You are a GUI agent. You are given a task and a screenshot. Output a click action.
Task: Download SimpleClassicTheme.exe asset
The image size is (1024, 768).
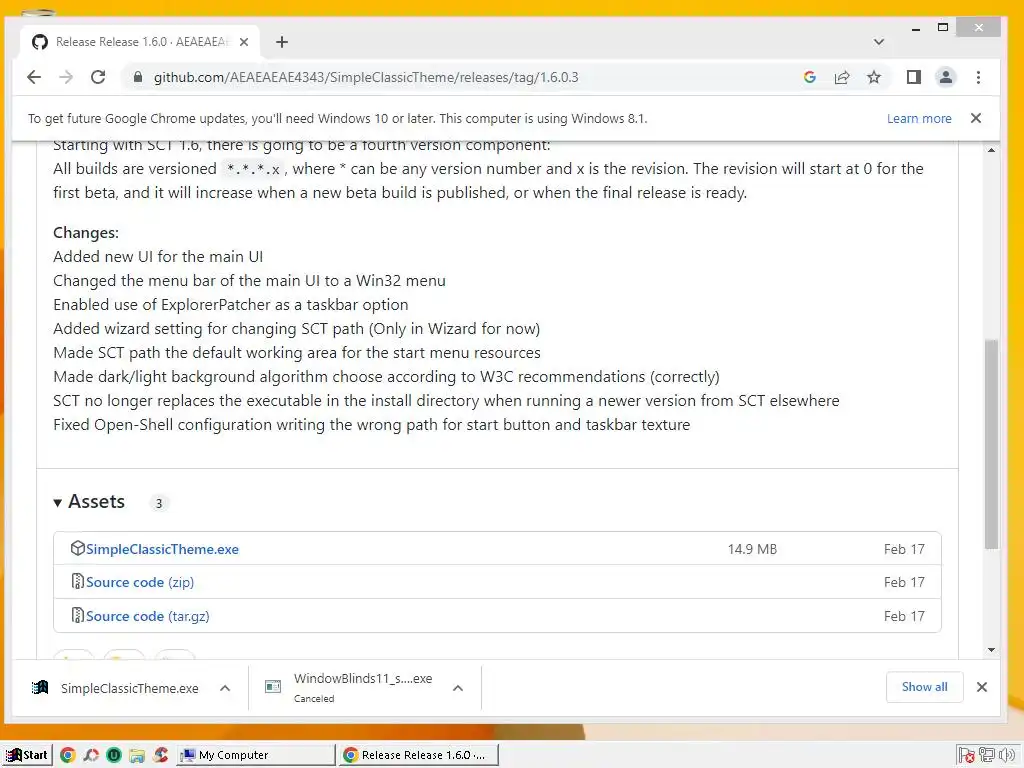coord(162,549)
